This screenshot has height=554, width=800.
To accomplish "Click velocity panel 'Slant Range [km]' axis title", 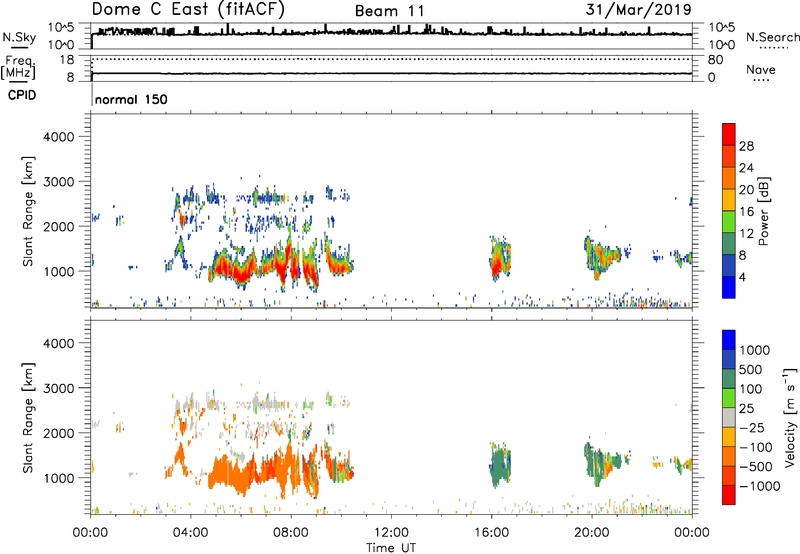I will click(28, 418).
